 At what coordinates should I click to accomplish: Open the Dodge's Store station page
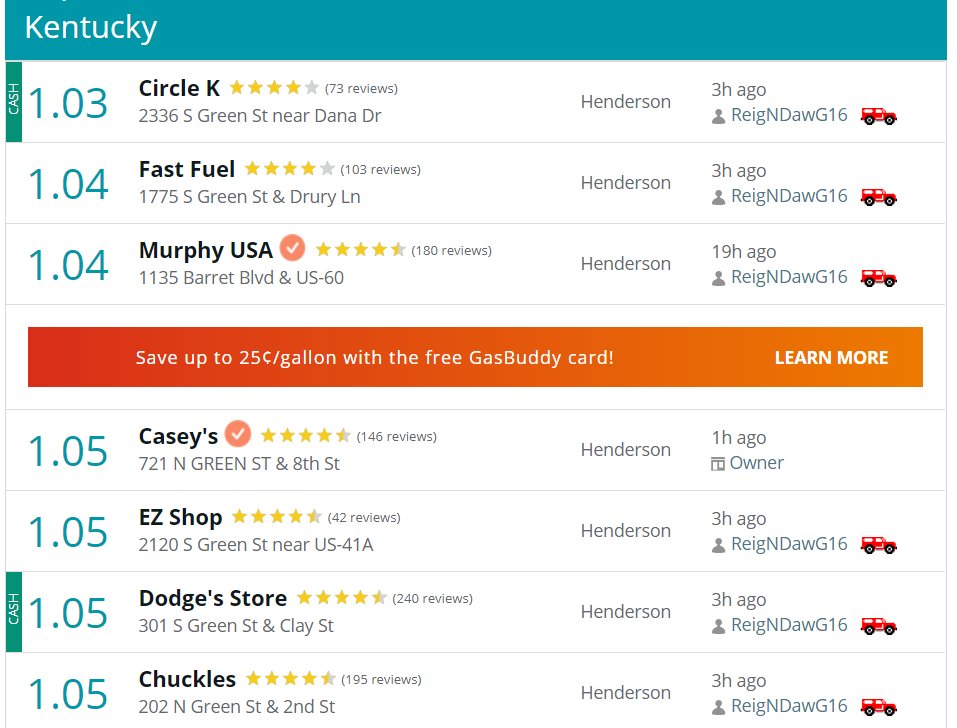point(212,598)
